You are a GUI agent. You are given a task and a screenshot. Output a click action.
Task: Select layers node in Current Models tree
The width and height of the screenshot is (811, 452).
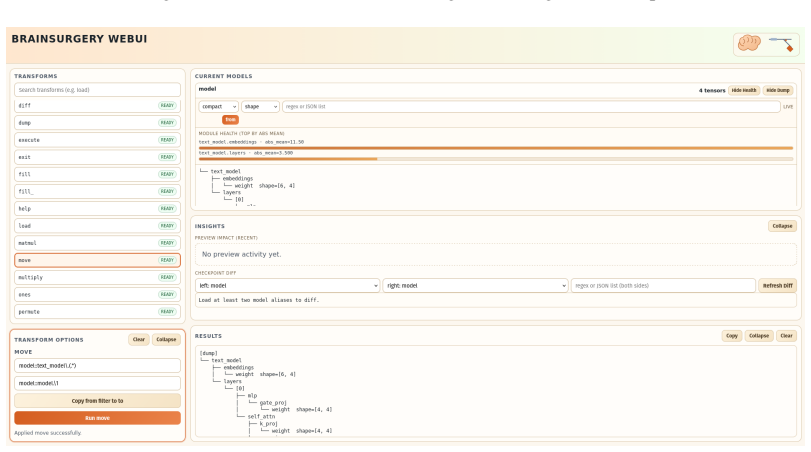coord(232,192)
